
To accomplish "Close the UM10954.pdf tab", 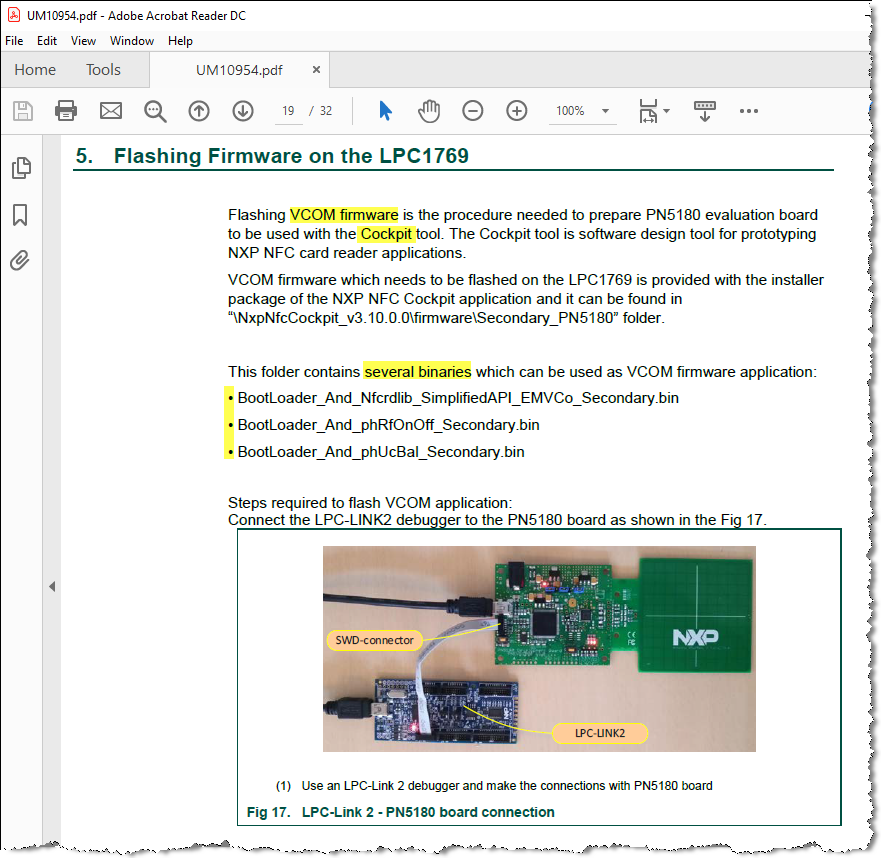I will coord(316,70).
